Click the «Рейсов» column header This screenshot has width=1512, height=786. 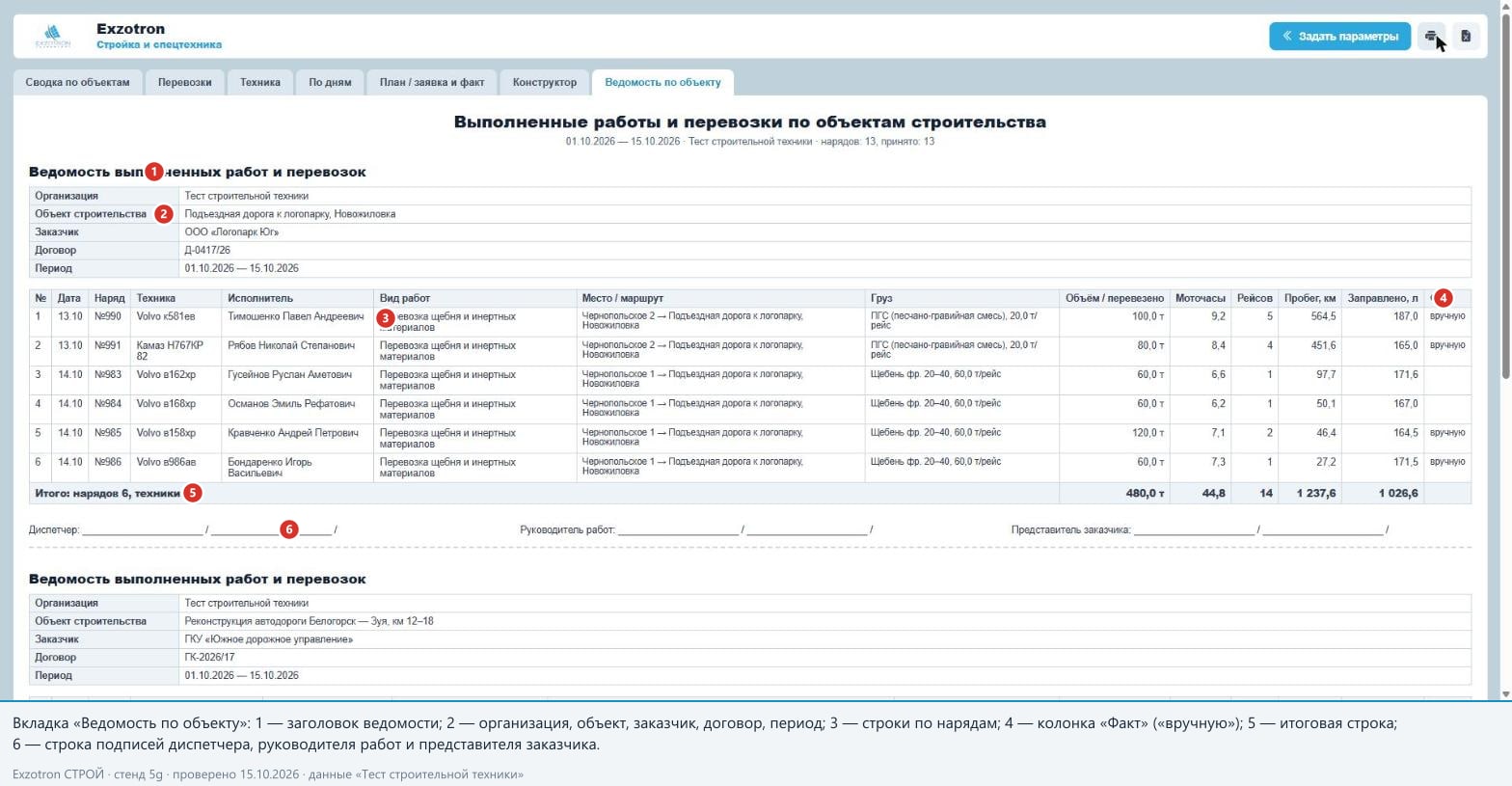pyautogui.click(x=1255, y=299)
